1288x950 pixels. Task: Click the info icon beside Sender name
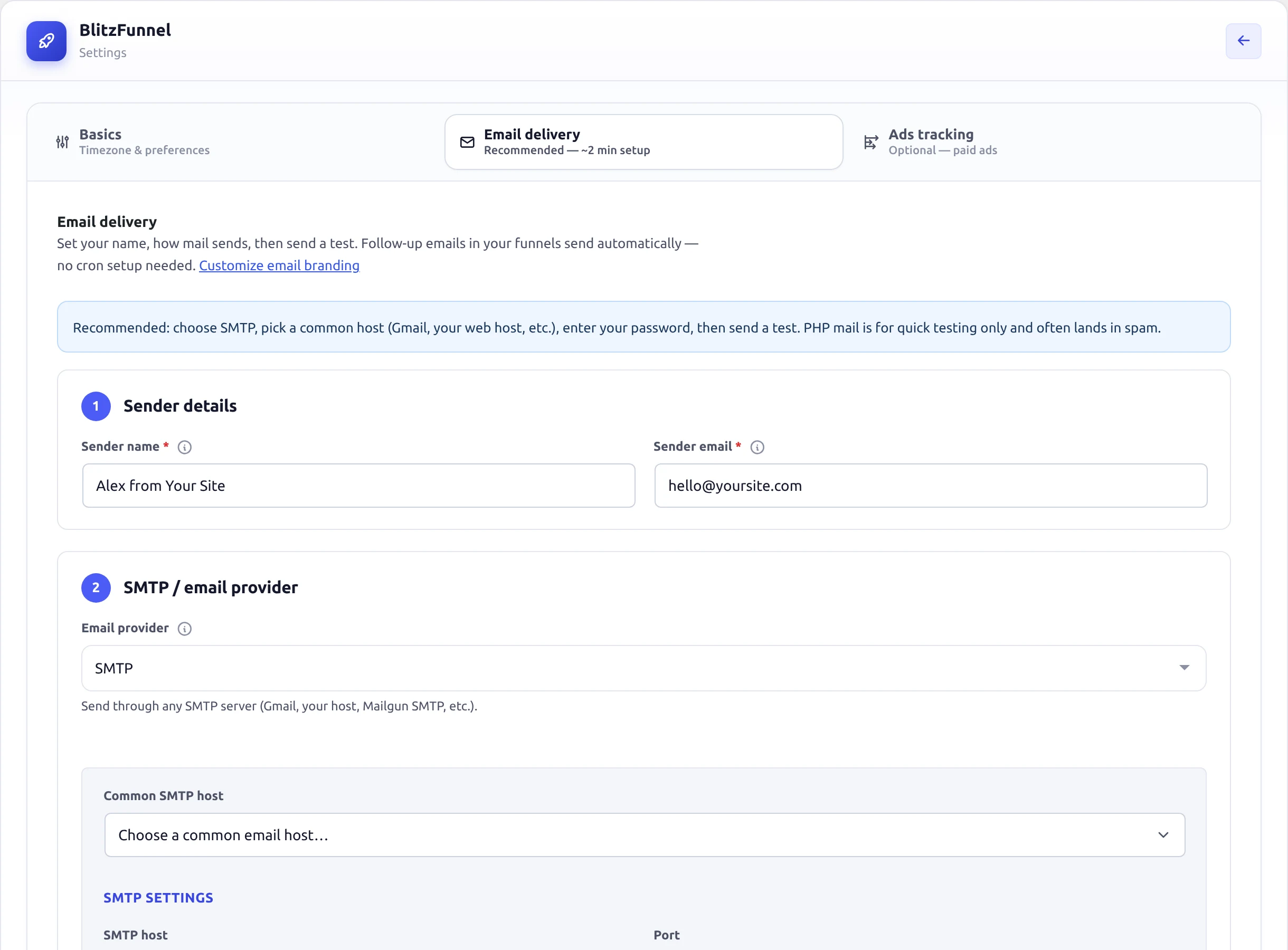pyautogui.click(x=184, y=447)
